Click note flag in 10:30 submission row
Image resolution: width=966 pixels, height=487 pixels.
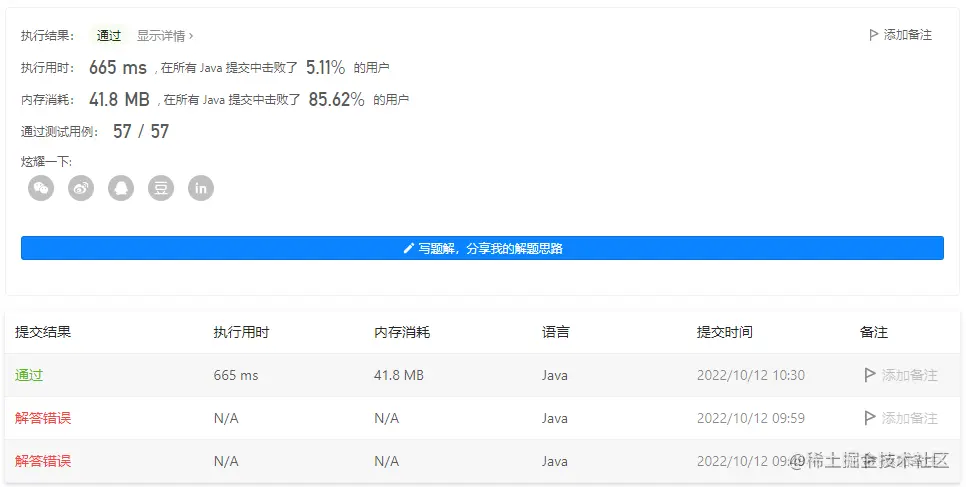pyautogui.click(x=869, y=375)
